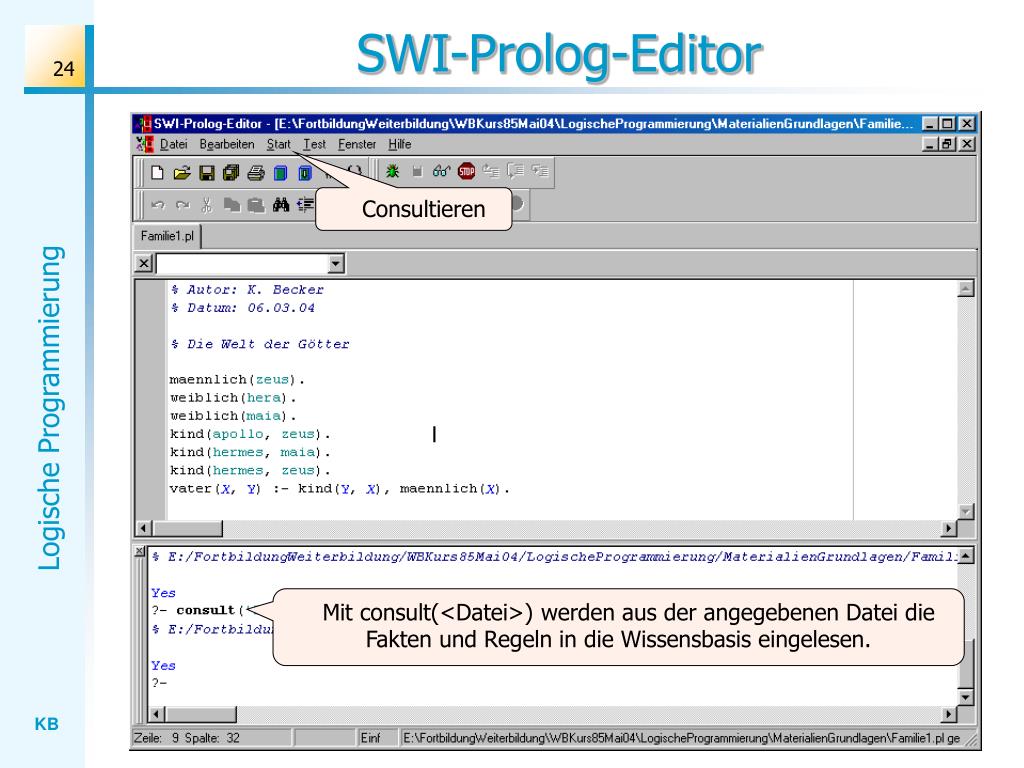This screenshot has width=1024, height=768.
Task: Open the Test menu
Action: click(314, 144)
